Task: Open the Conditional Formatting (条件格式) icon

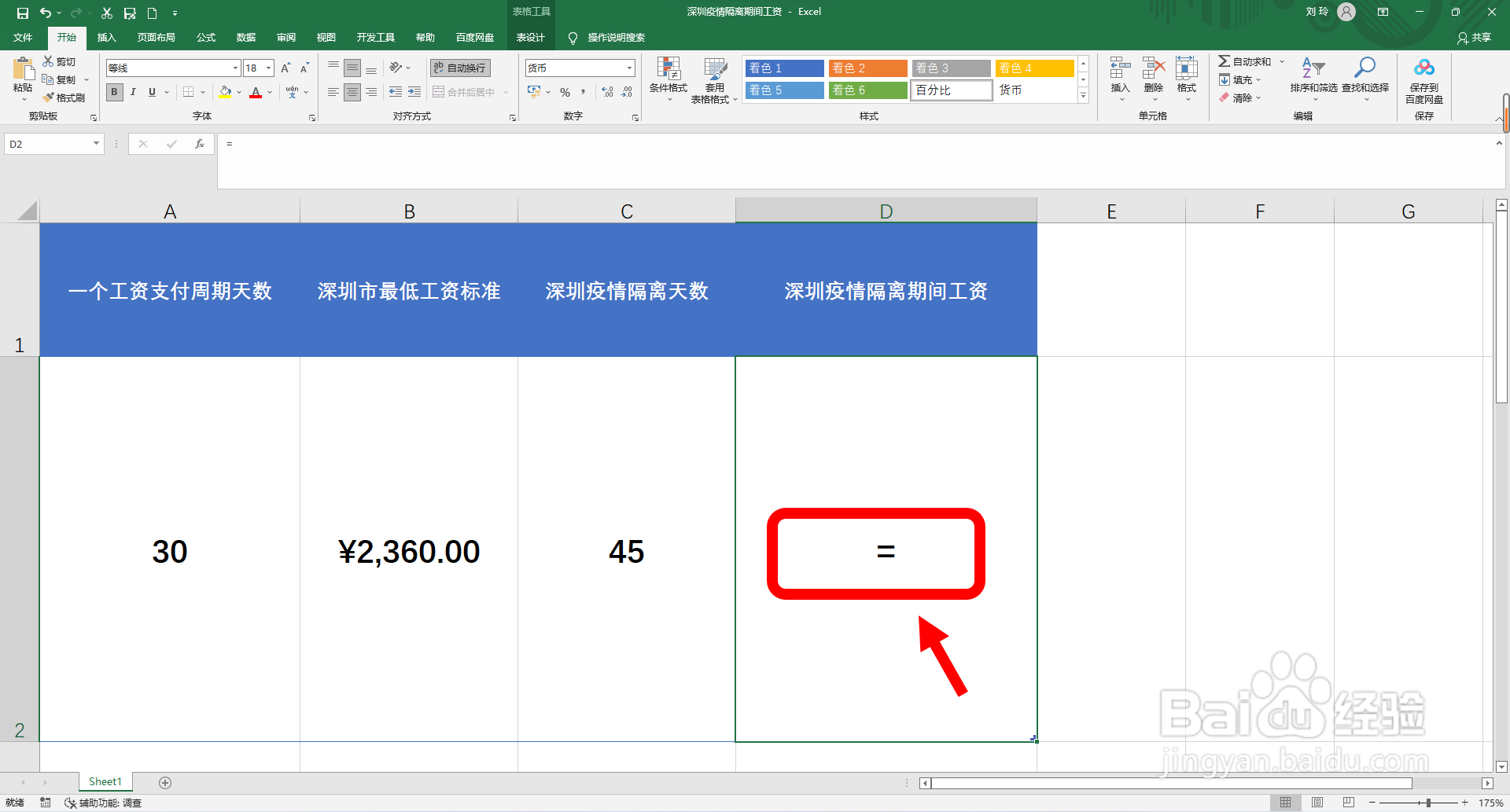Action: click(668, 69)
